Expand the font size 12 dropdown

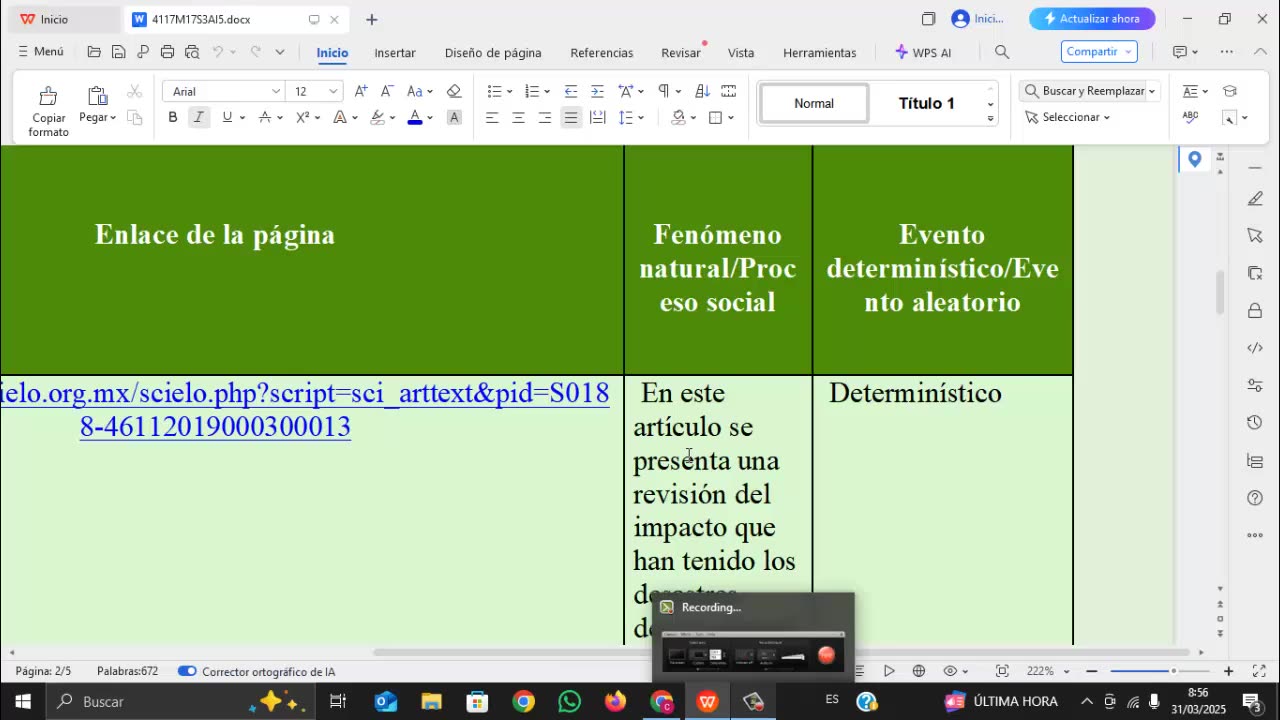pyautogui.click(x=333, y=91)
